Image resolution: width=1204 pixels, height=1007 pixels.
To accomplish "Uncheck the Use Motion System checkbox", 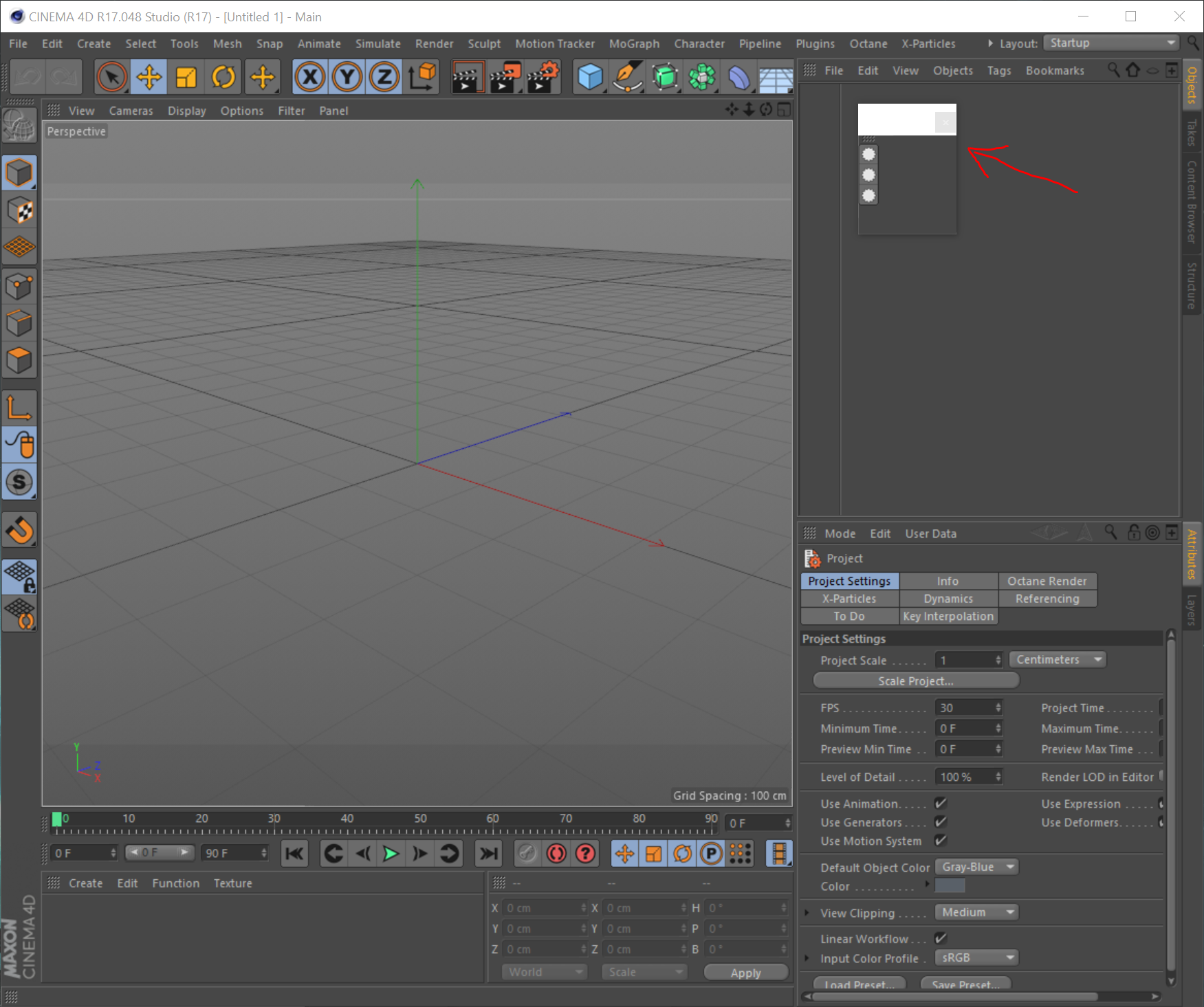I will 941,840.
